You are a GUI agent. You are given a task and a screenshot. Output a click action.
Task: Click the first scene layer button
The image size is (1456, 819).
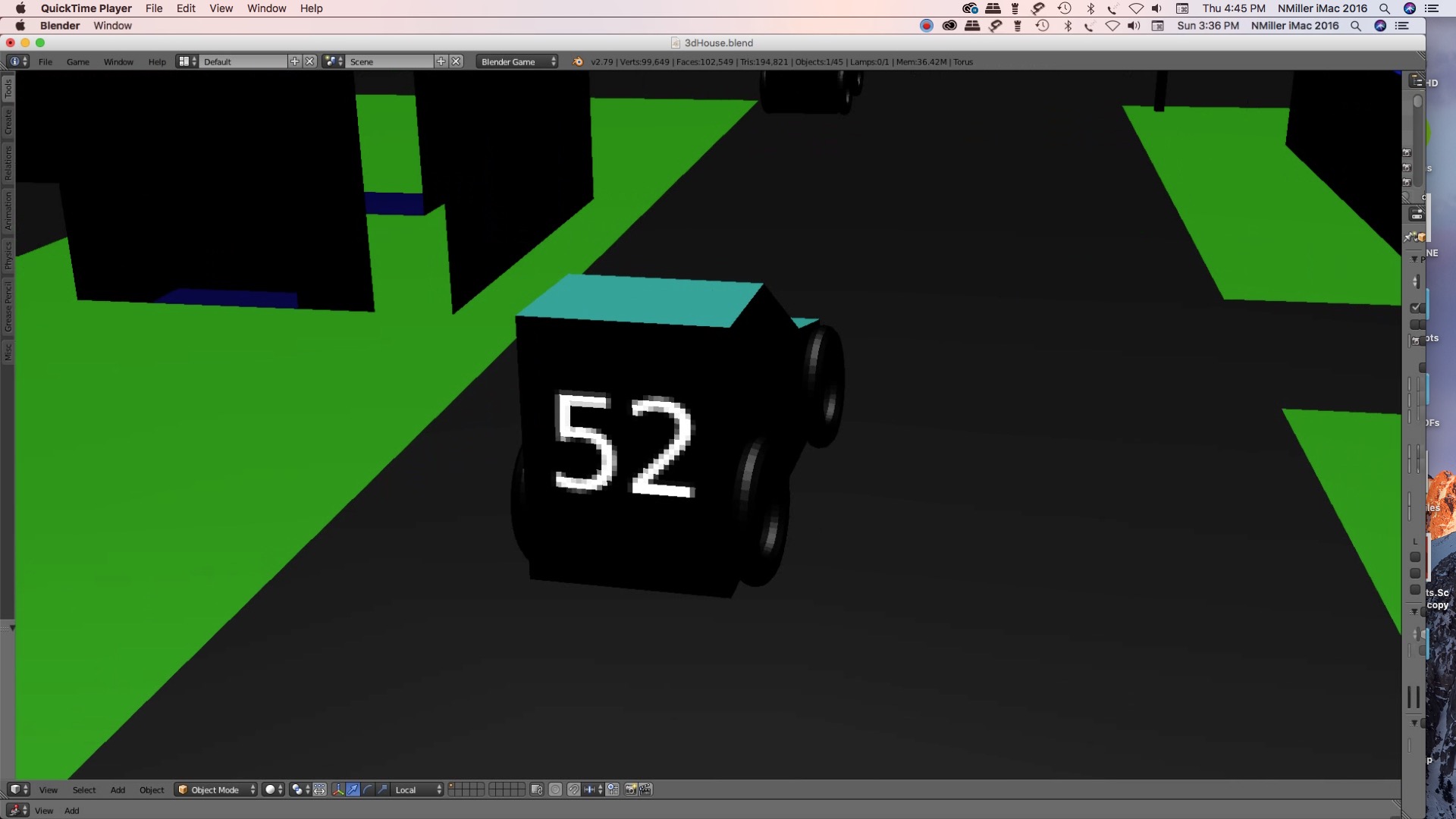click(453, 786)
